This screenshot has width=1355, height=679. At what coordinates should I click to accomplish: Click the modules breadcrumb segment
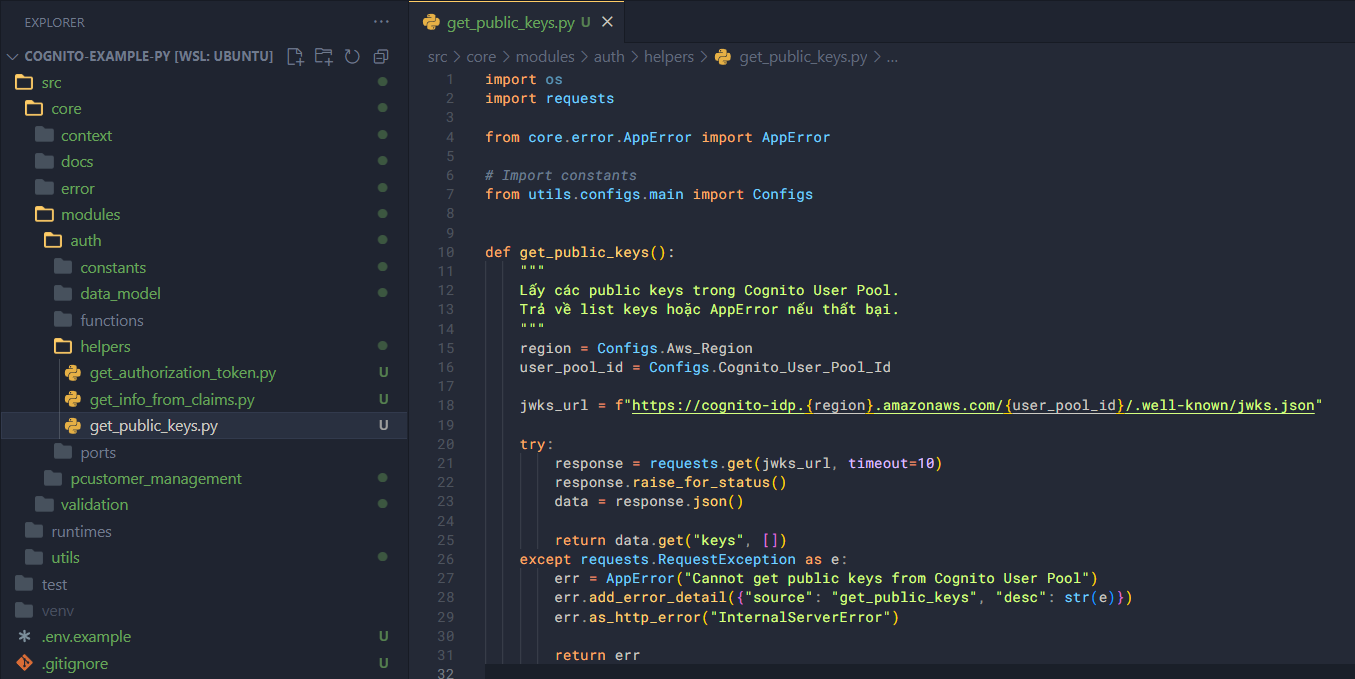tap(545, 57)
